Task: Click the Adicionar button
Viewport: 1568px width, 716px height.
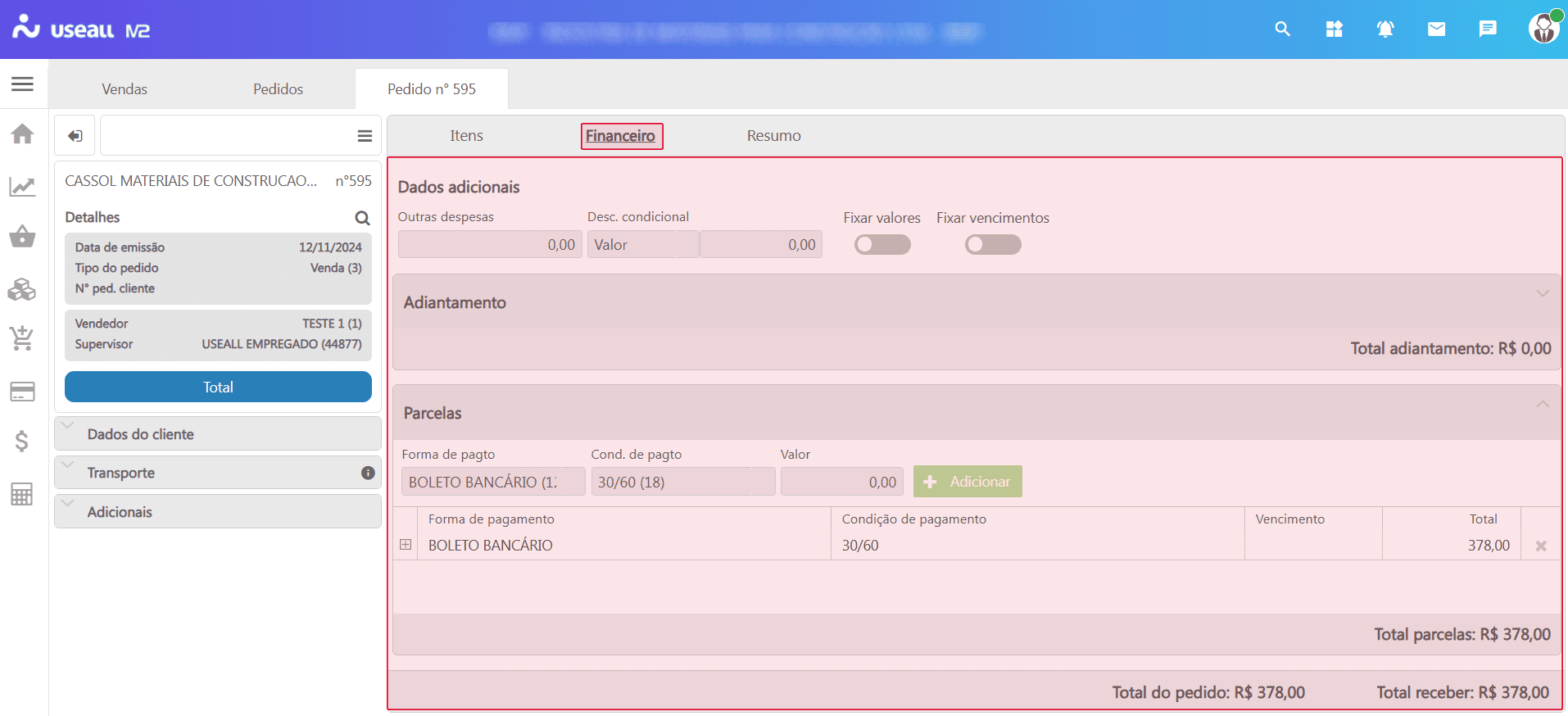Action: tap(968, 482)
